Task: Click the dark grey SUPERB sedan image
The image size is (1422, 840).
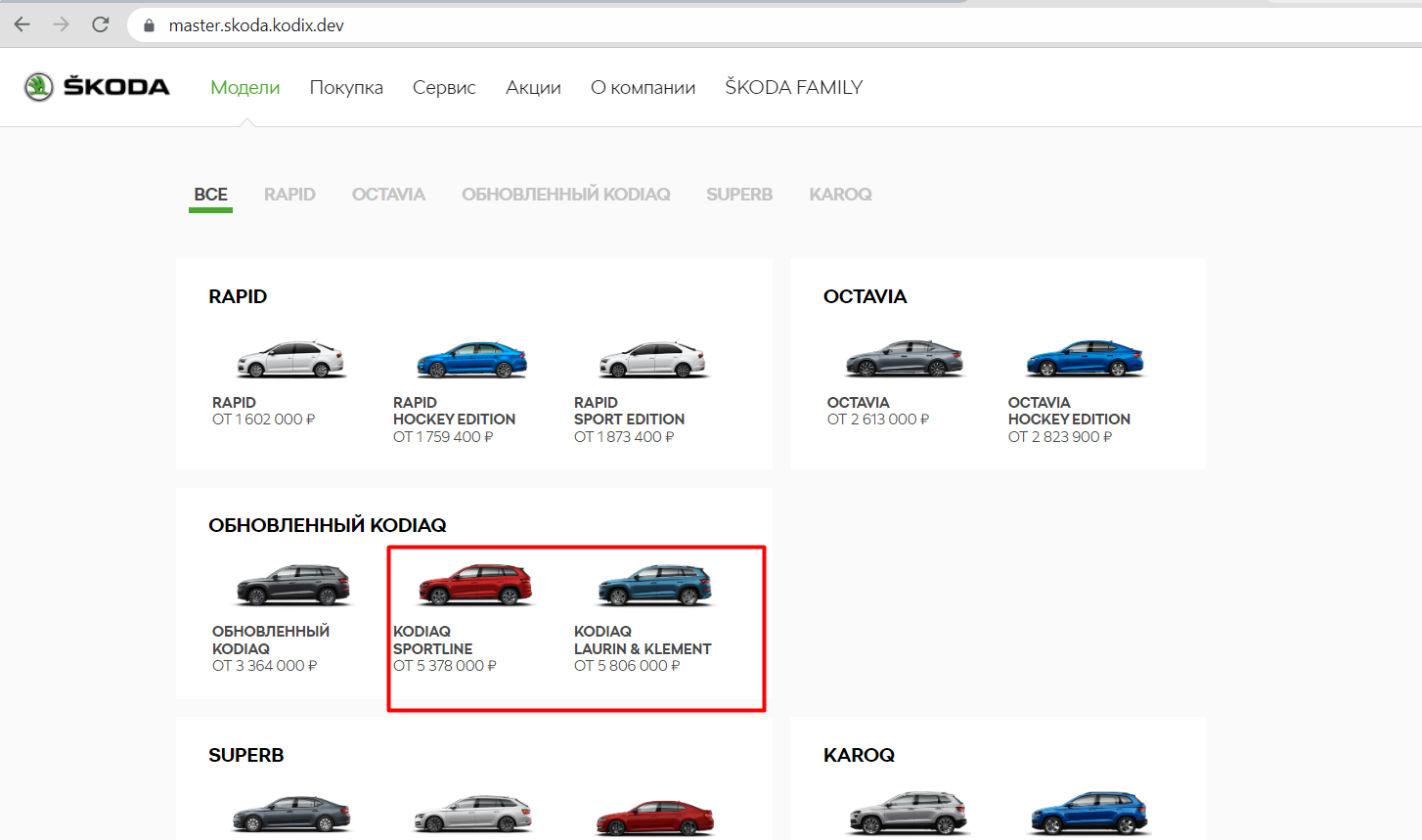Action: coord(291,815)
